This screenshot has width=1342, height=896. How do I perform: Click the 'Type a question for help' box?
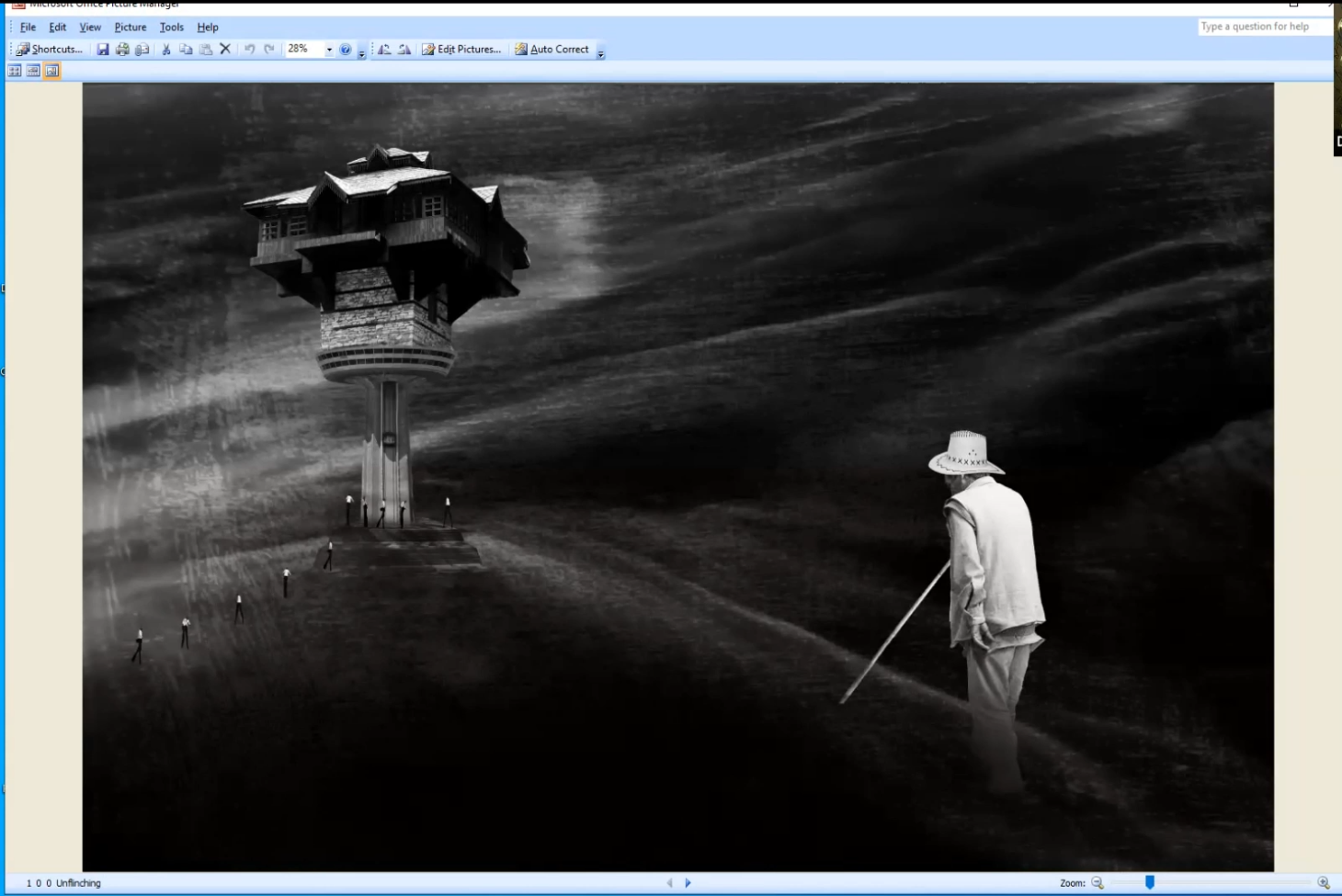(x=1264, y=27)
